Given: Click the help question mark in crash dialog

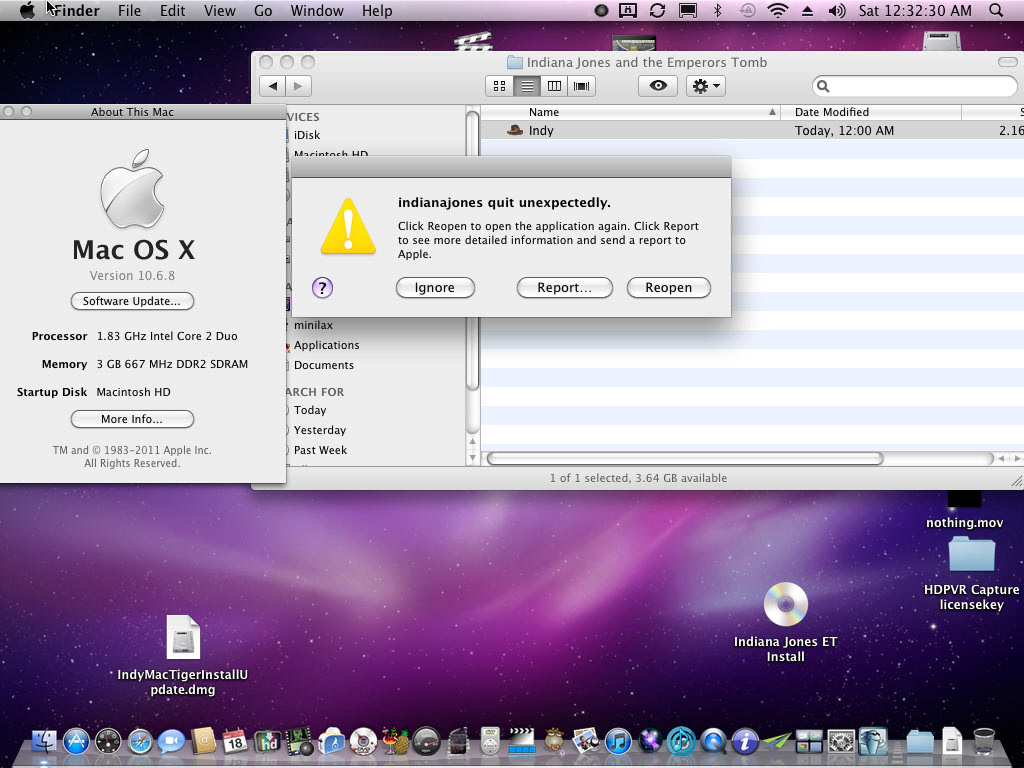Looking at the screenshot, I should coord(322,287).
